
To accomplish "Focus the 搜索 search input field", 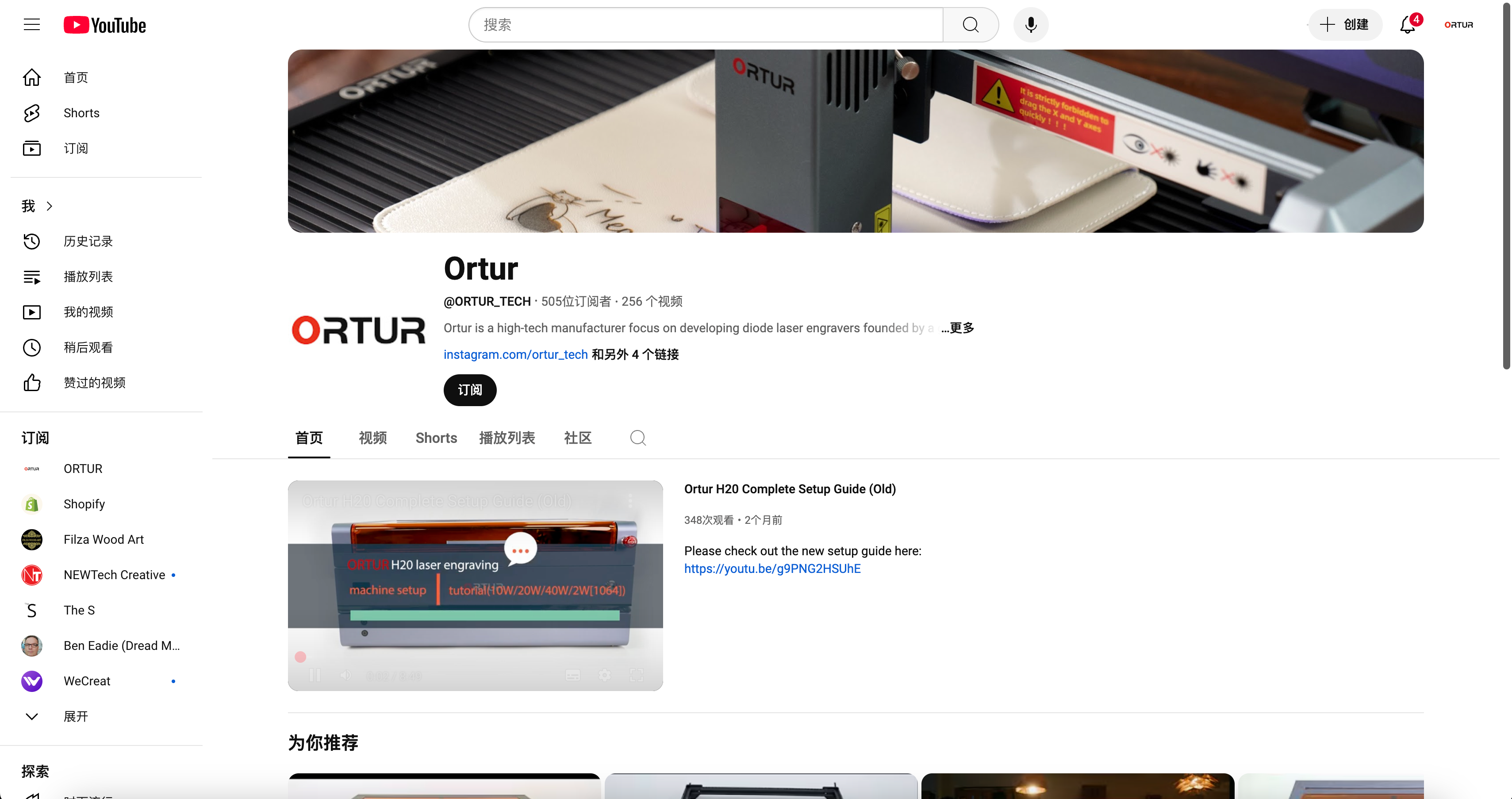I will 706,25.
